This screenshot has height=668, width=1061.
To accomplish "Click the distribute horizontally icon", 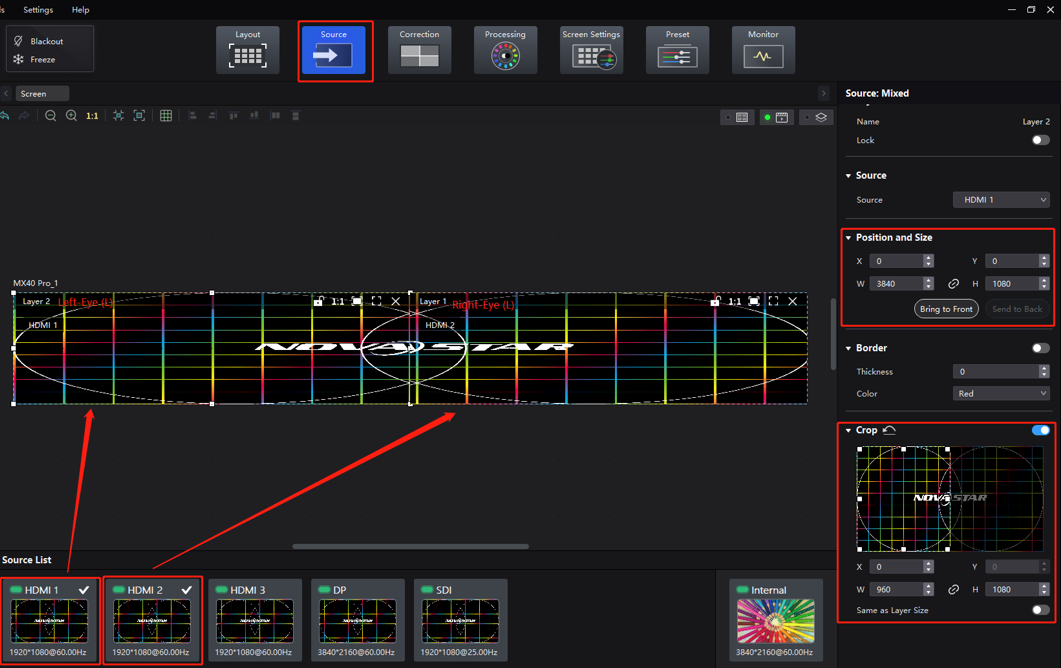I will click(x=275, y=116).
